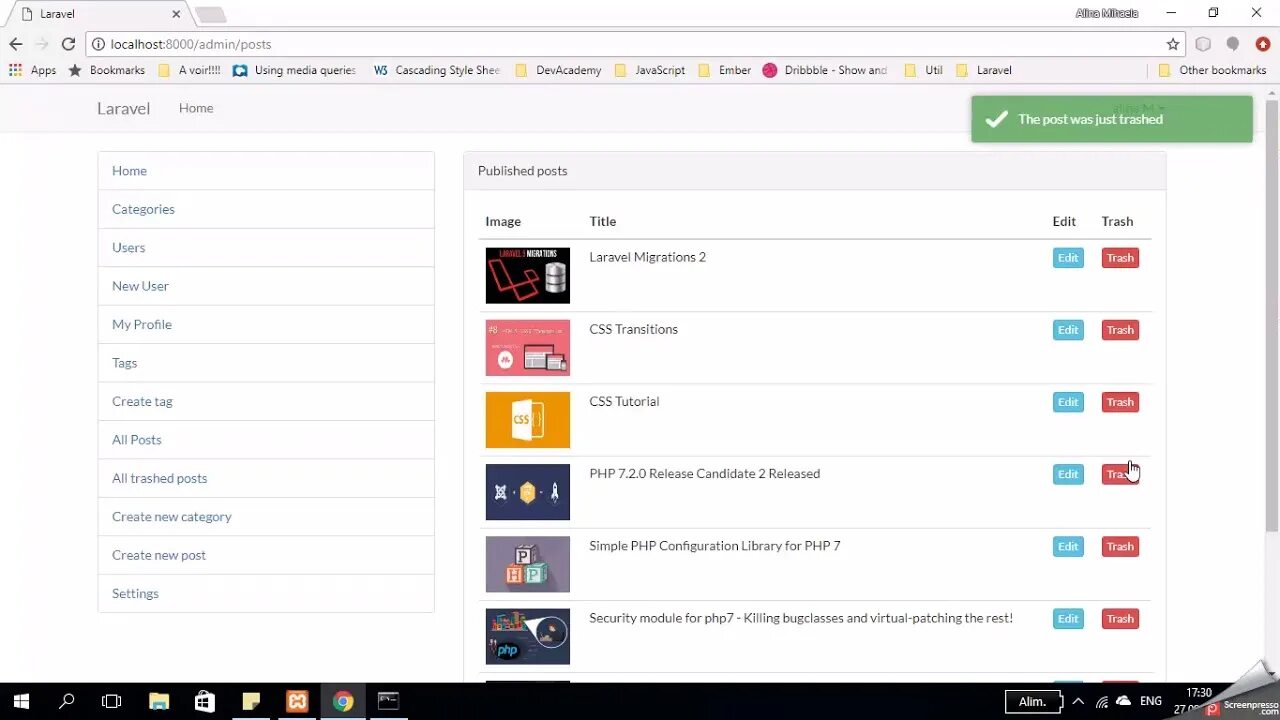Screen dimensions: 1280x720
Task: Open the Util bookmark folder
Action: click(x=923, y=70)
